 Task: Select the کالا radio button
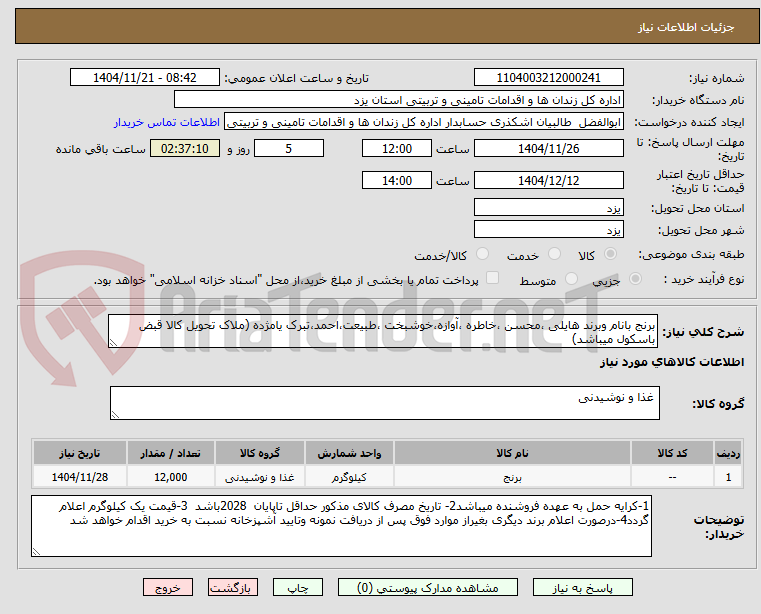pos(611,254)
